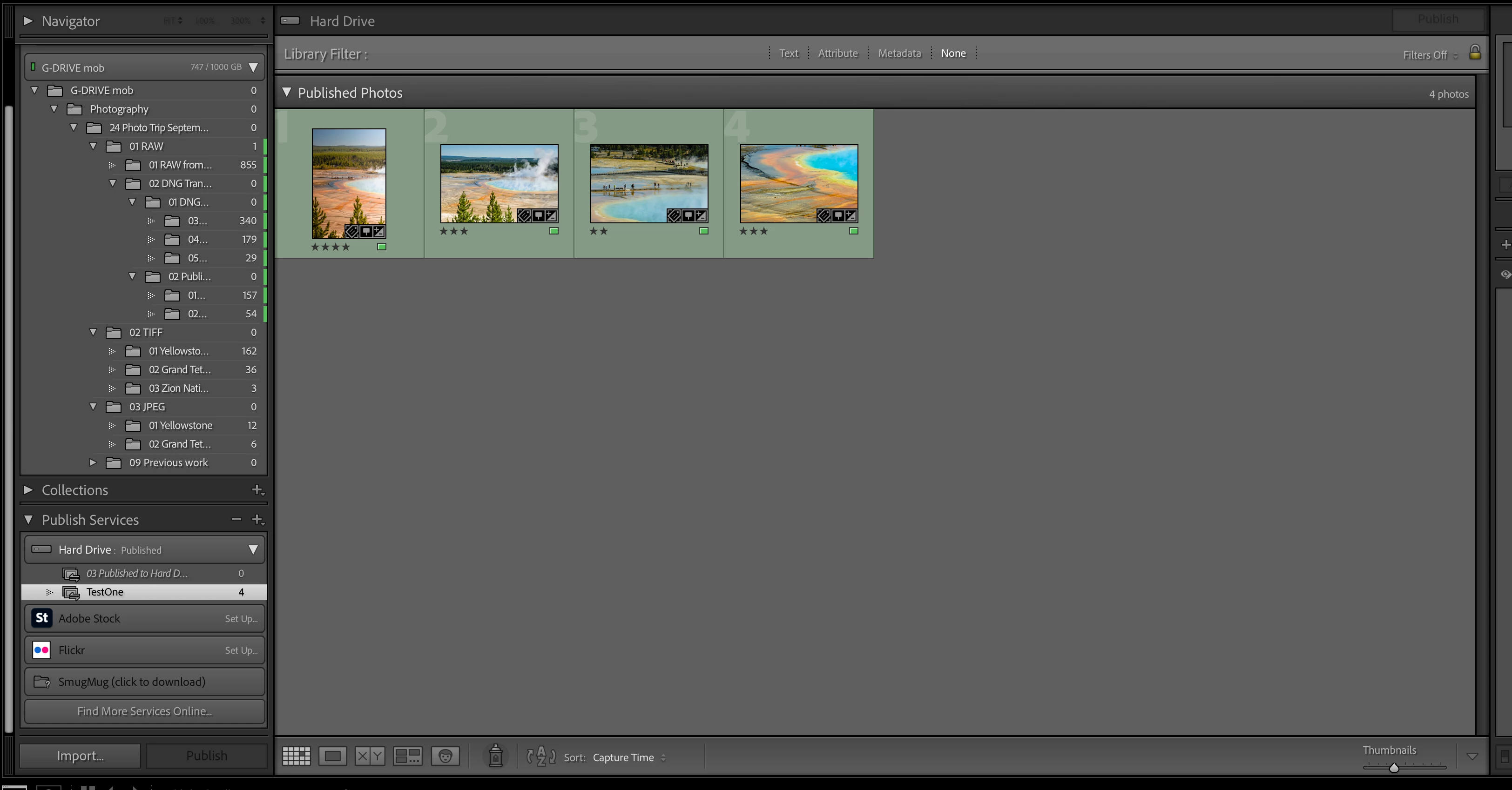Toggle the Library Filter lock icon

1474,53
